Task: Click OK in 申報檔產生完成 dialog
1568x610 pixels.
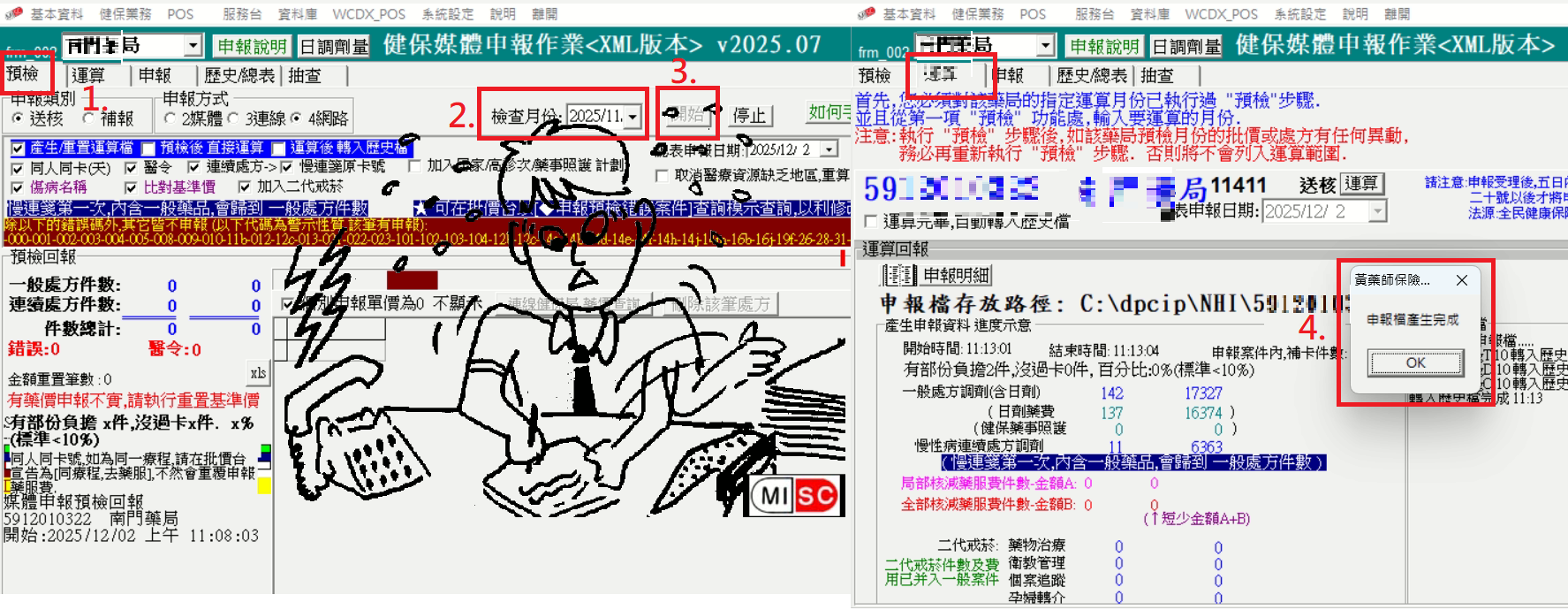Action: click(x=1415, y=362)
